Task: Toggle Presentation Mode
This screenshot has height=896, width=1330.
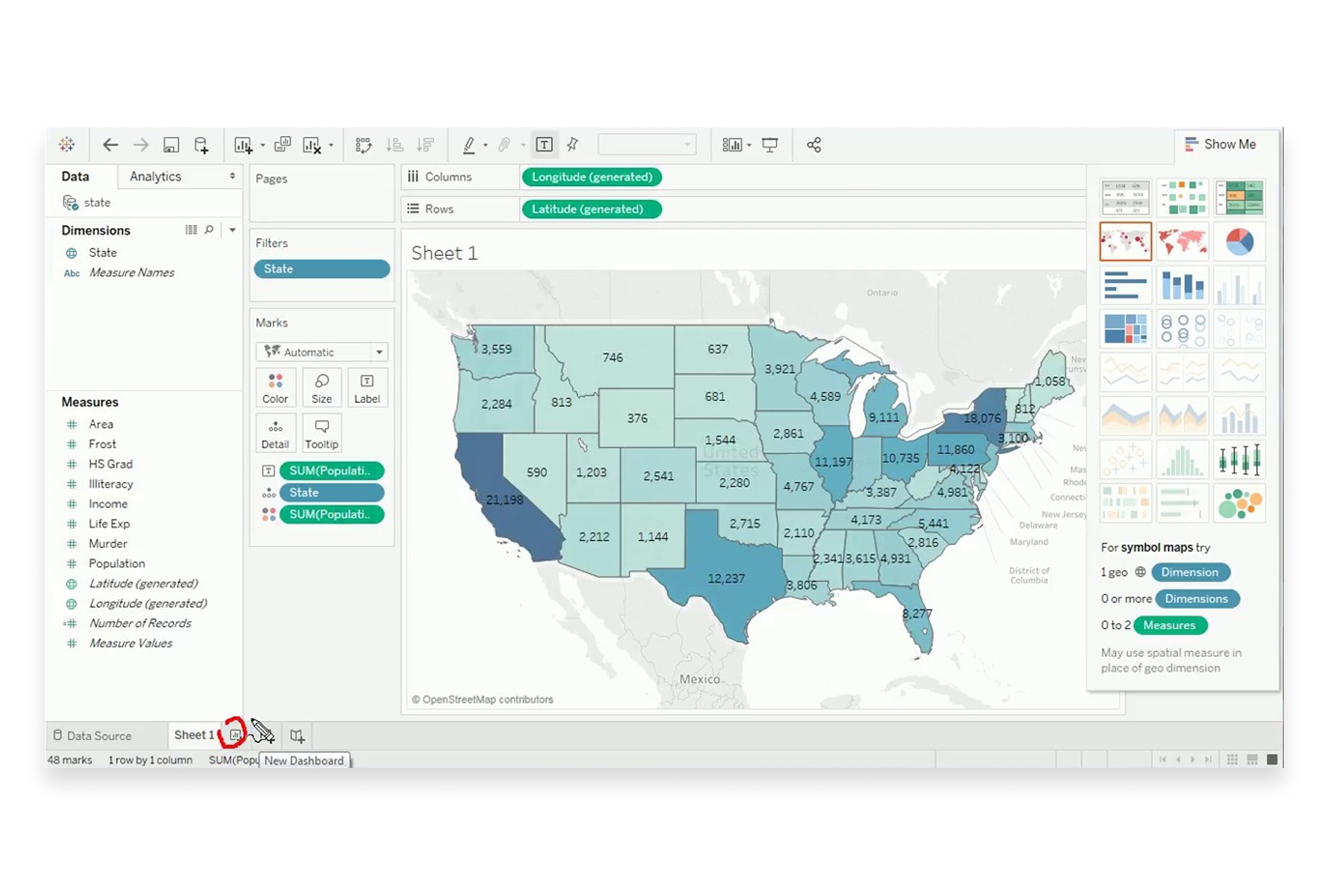Action: click(770, 144)
